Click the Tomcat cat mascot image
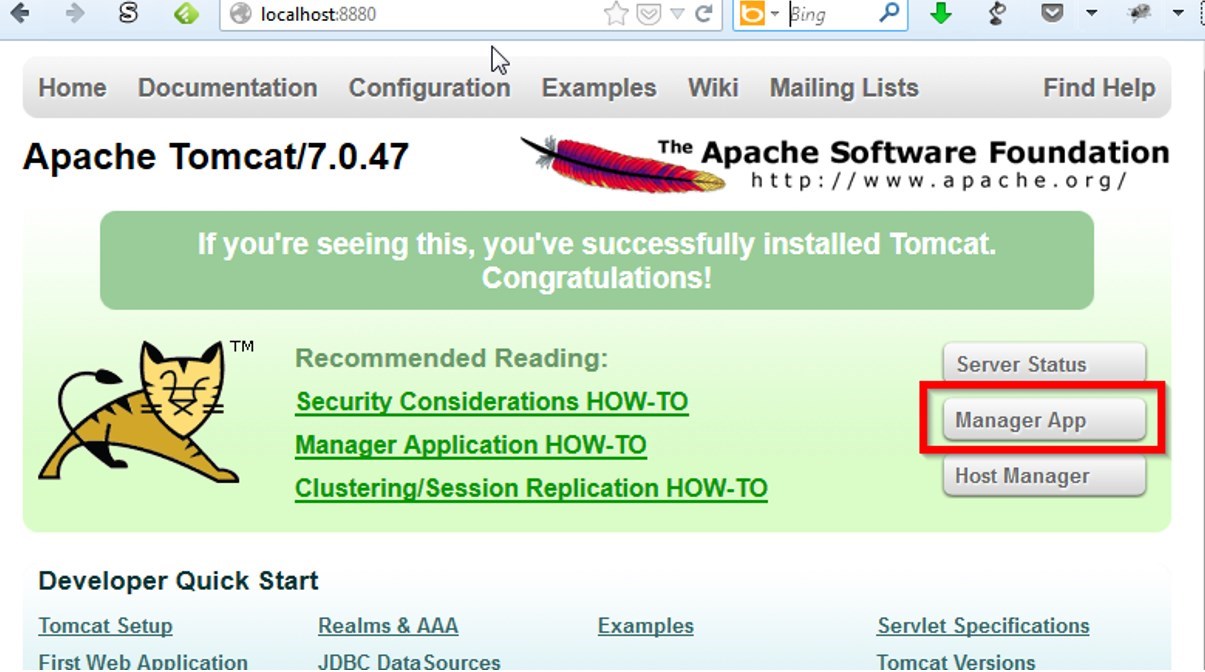Image resolution: width=1205 pixels, height=672 pixels. [x=145, y=411]
